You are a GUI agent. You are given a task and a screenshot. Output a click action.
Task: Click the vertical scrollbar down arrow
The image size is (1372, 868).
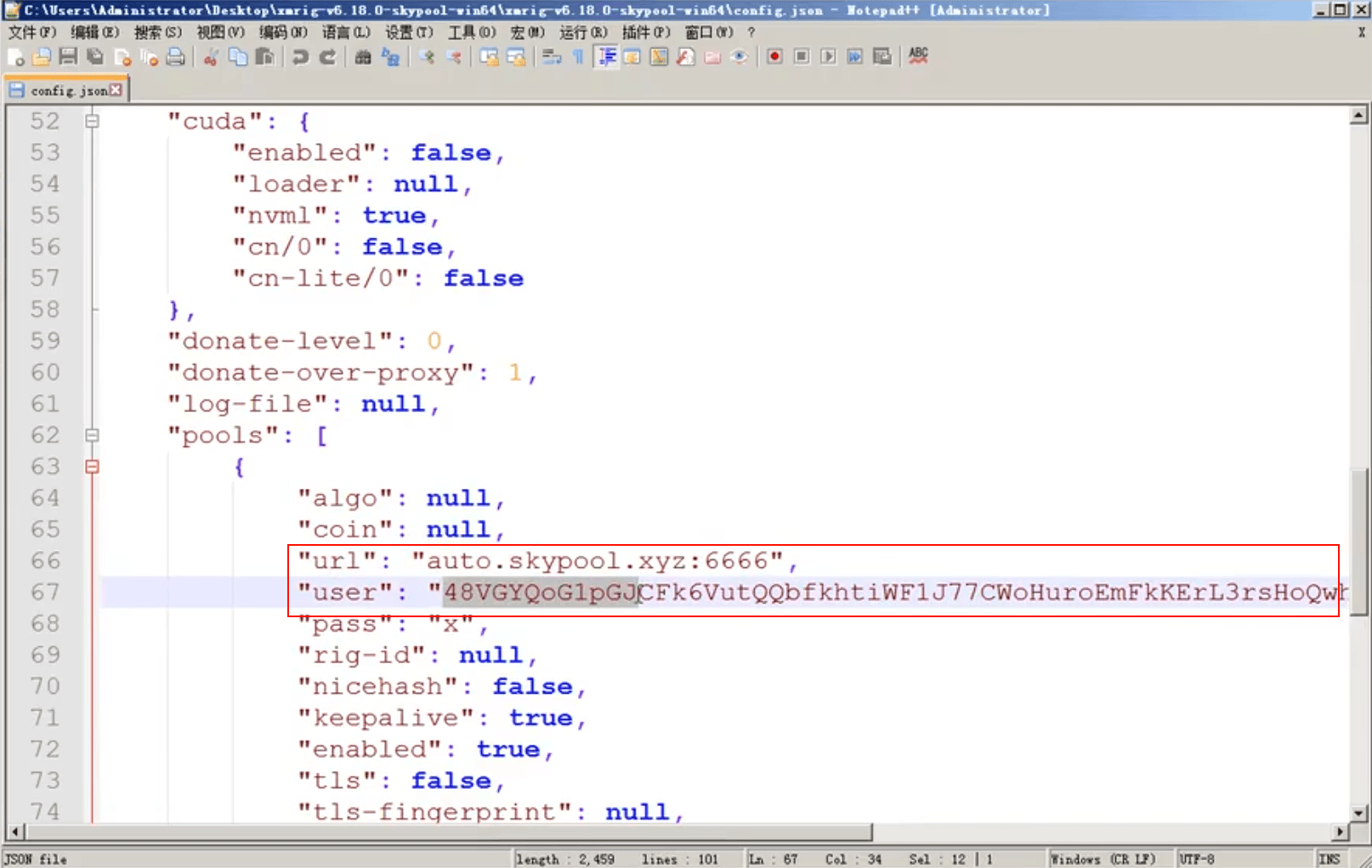point(1358,814)
